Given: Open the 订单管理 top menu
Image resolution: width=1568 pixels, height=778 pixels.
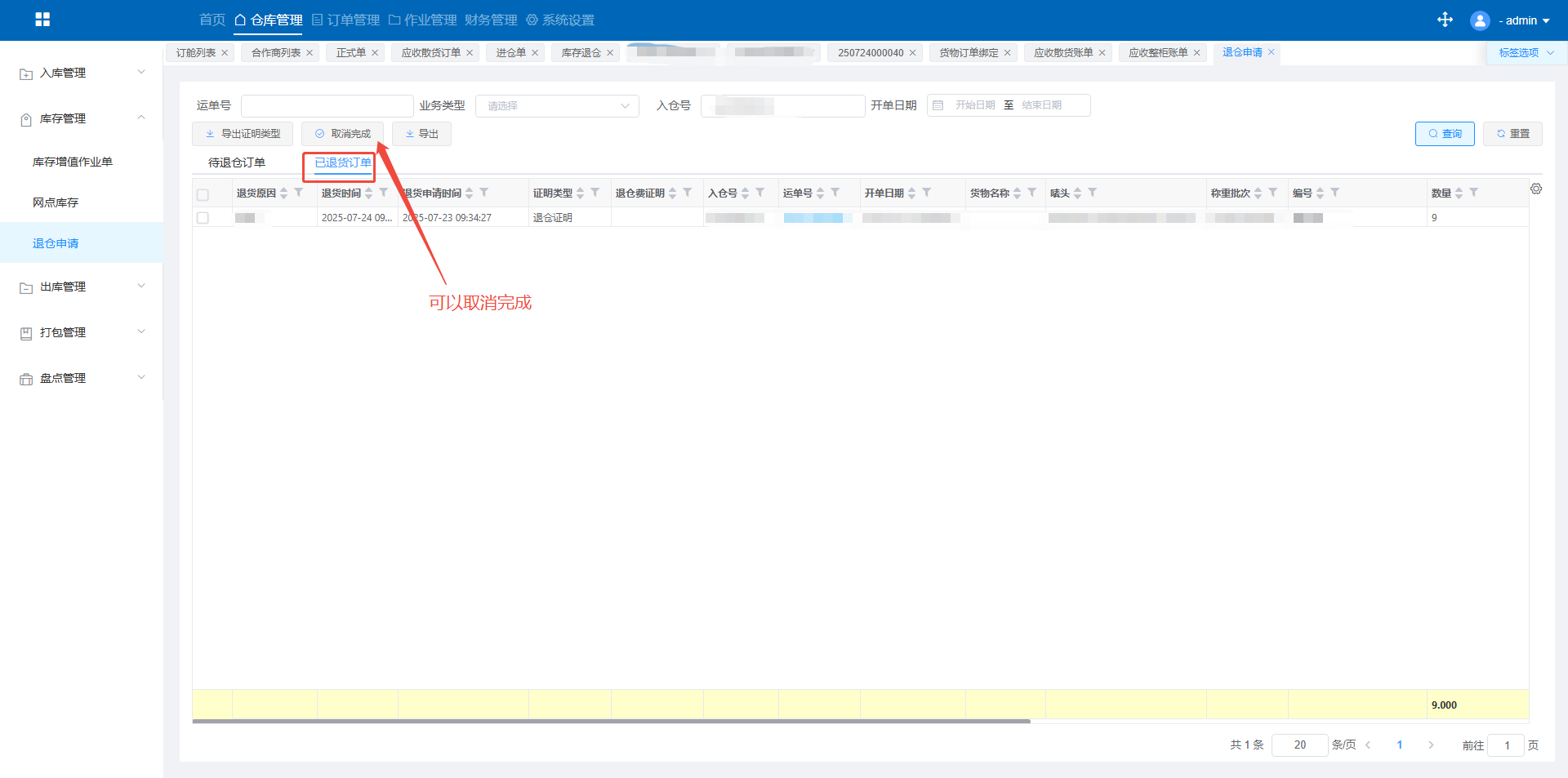Looking at the screenshot, I should coord(346,20).
